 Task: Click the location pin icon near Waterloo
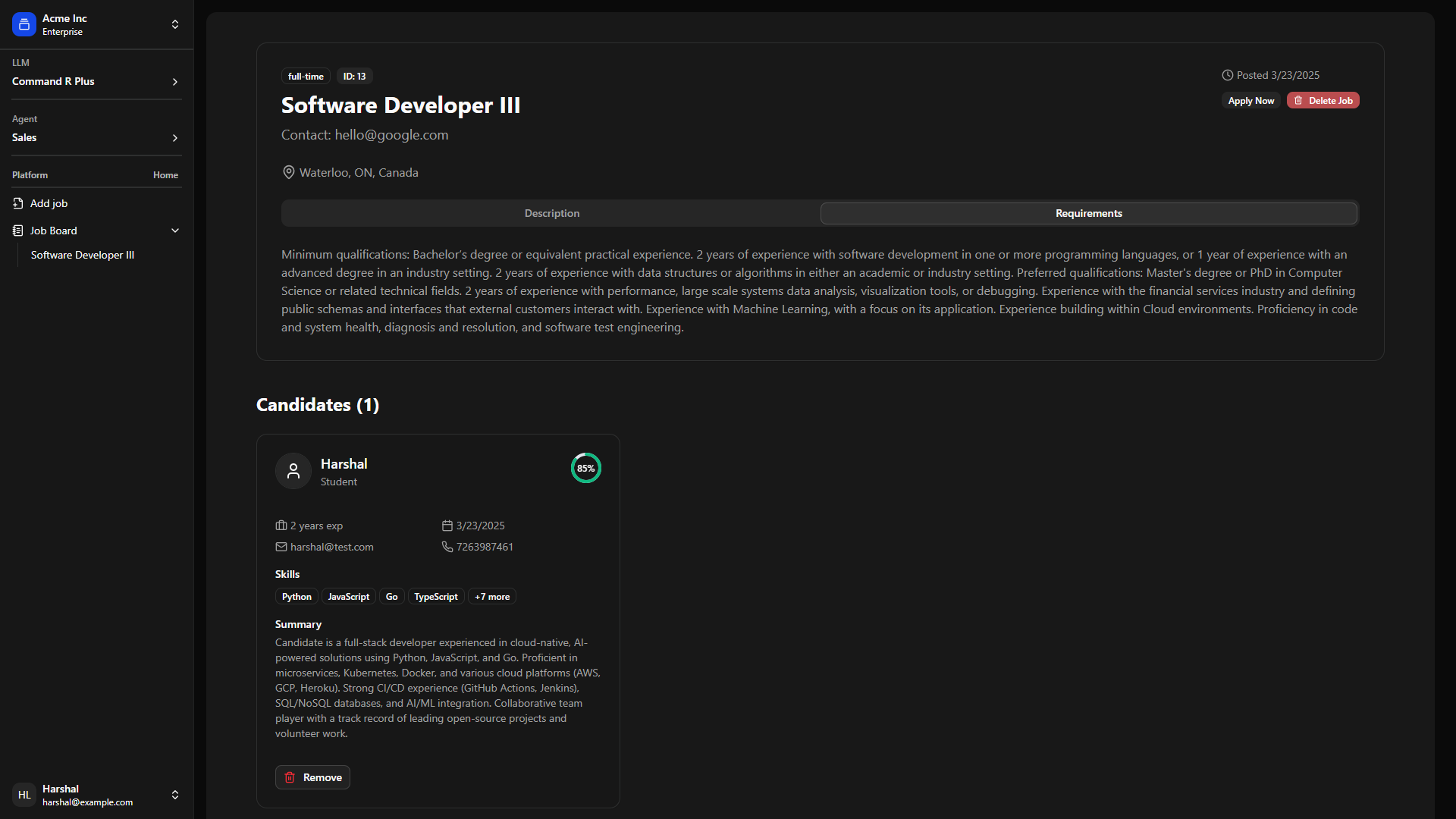tap(289, 172)
